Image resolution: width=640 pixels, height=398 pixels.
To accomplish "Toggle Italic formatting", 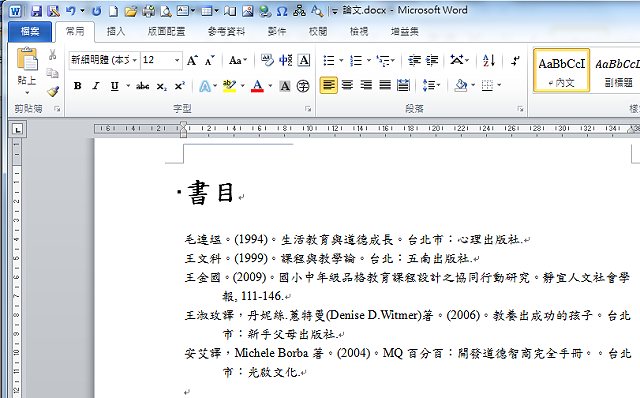I will pyautogui.click(x=96, y=86).
